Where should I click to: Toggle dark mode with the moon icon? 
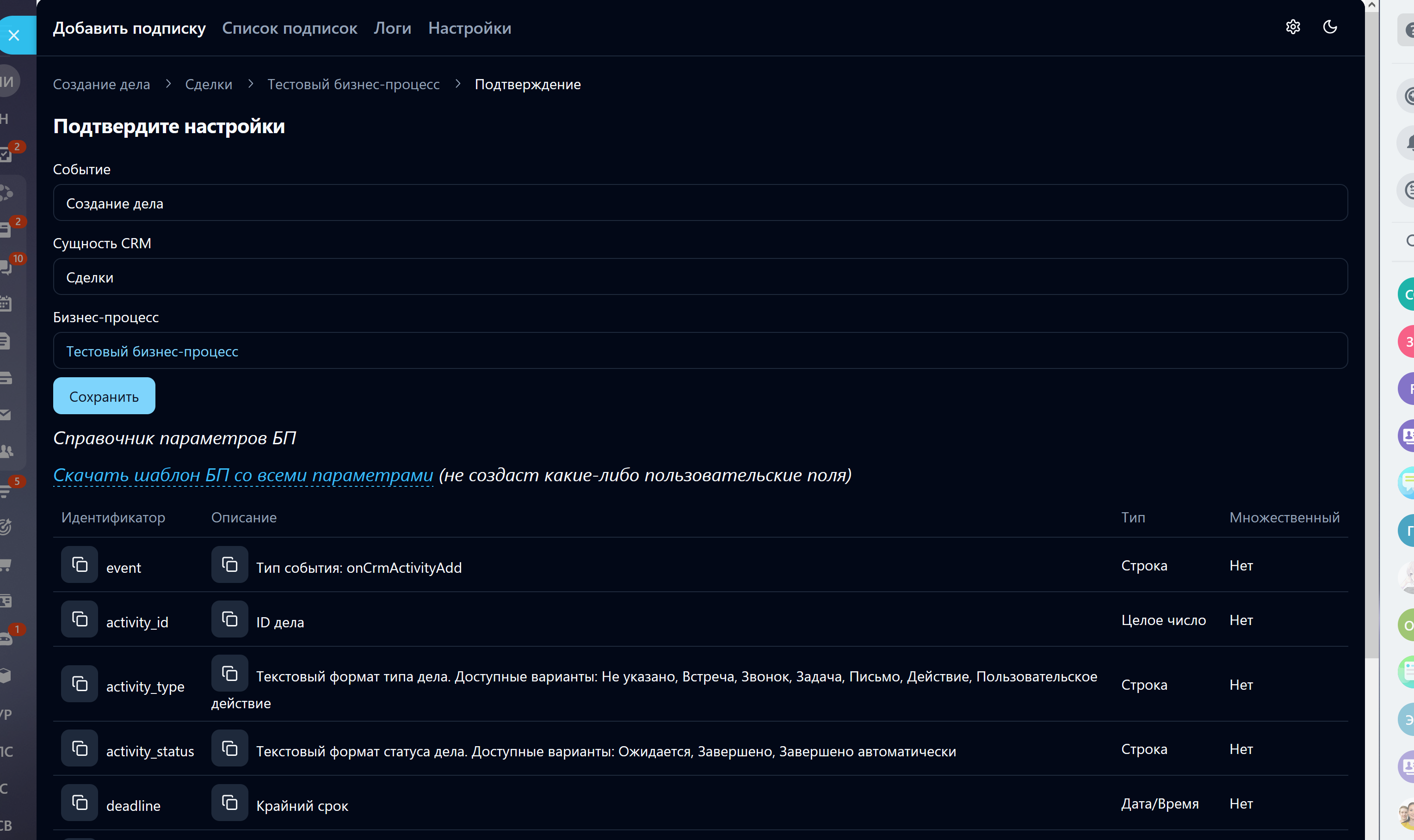pos(1330,27)
